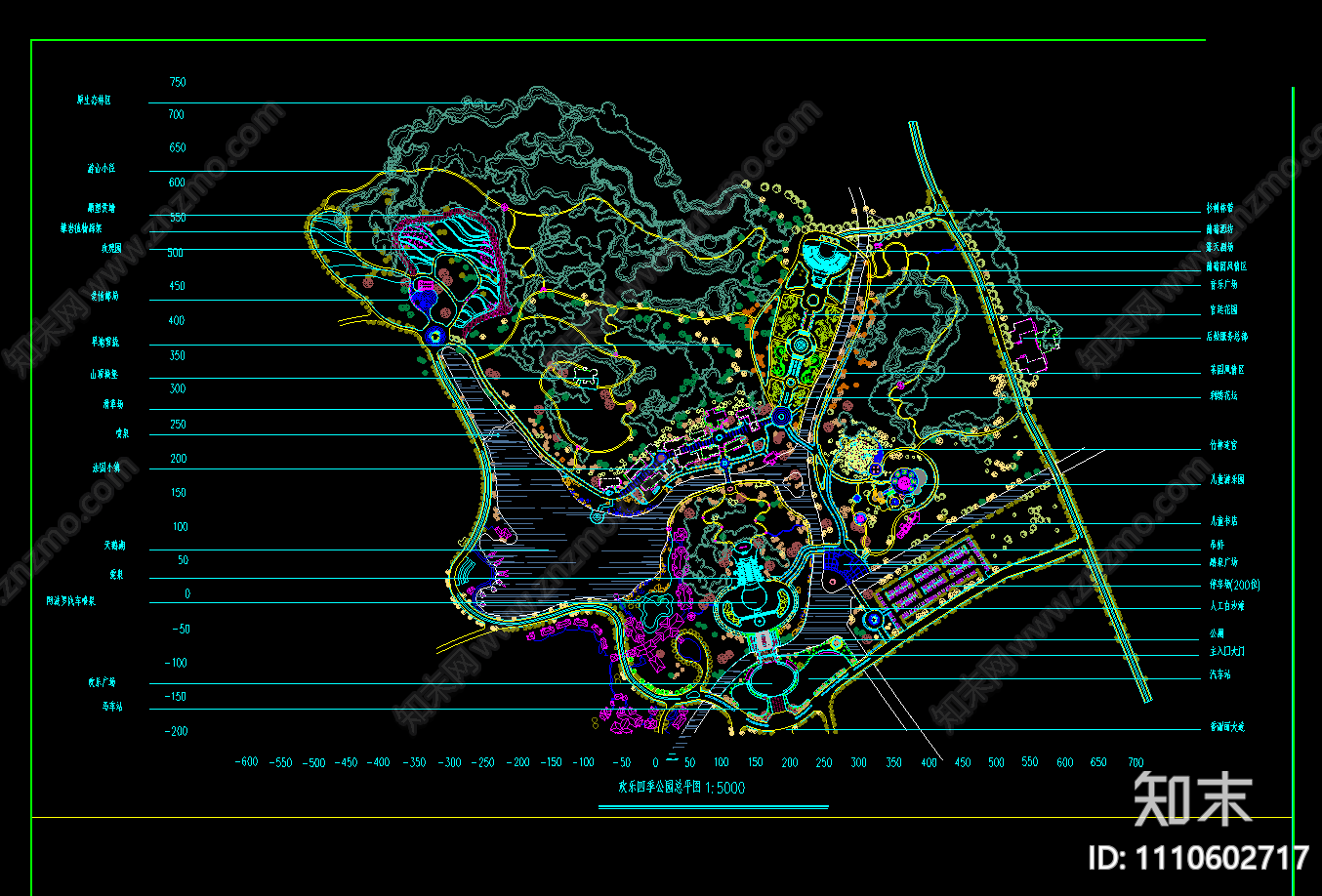Click the 露天剧场 callout label
Image resolution: width=1322 pixels, height=896 pixels.
[x=1219, y=247]
